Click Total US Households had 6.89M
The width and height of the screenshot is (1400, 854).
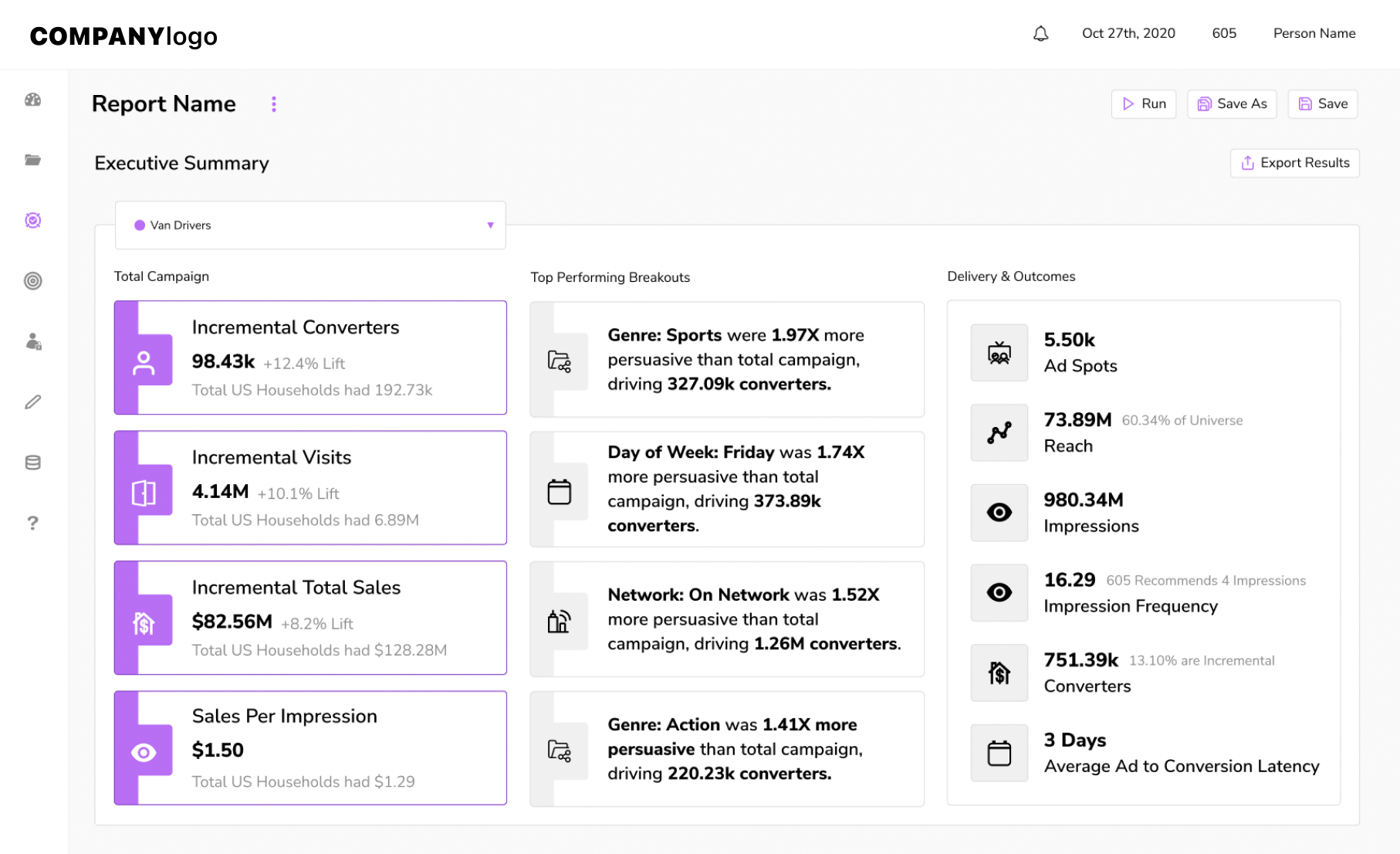[305, 520]
